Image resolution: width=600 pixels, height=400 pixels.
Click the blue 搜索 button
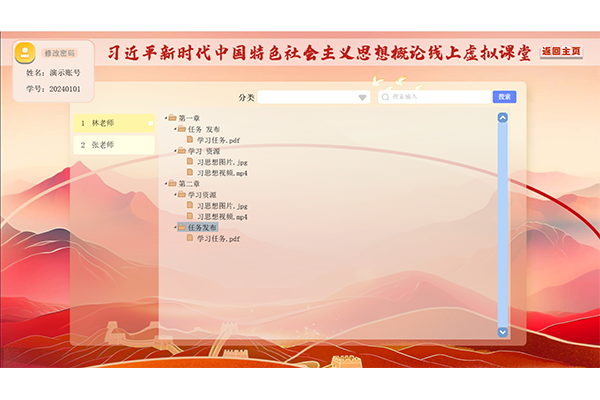point(504,97)
